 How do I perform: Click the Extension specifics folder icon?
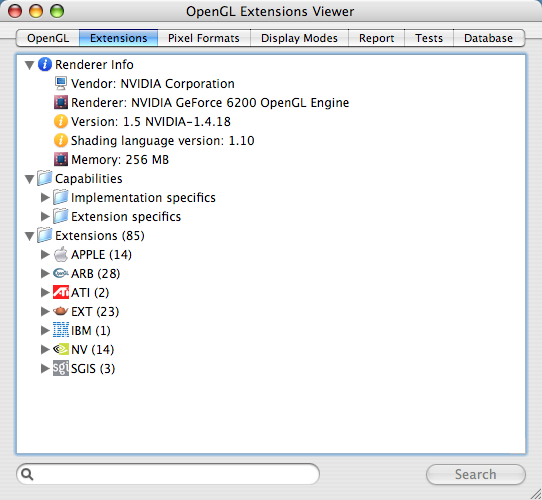click(61, 216)
